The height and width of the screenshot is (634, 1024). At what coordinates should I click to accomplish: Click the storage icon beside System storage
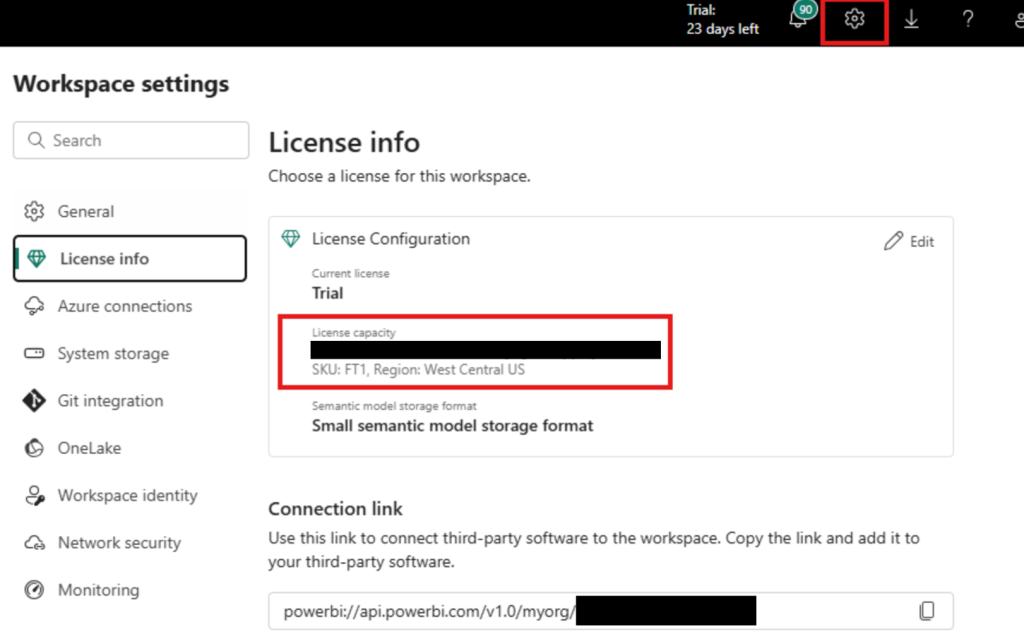click(34, 353)
